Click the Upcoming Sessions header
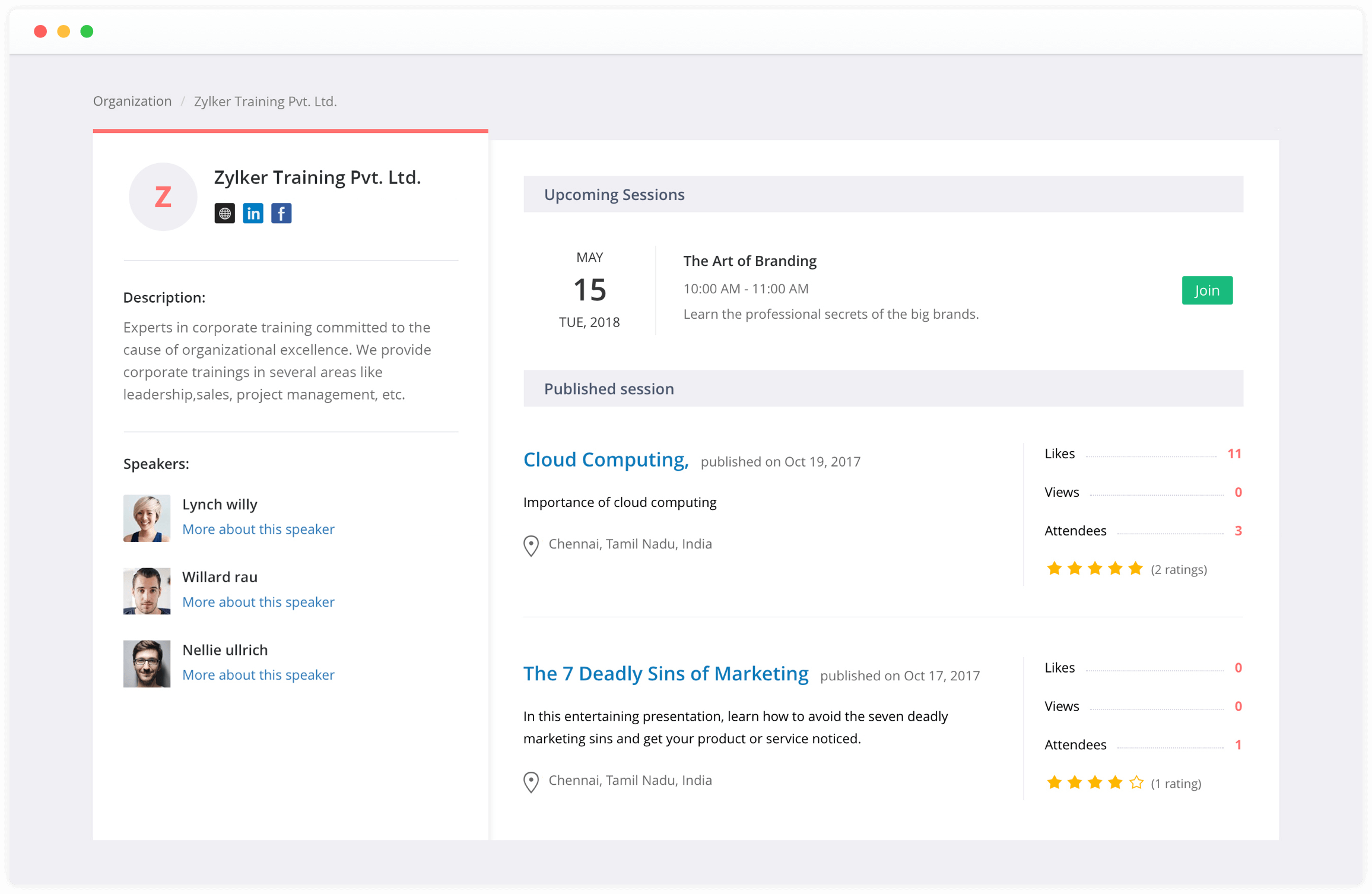The width and height of the screenshot is (1372, 894). [883, 194]
